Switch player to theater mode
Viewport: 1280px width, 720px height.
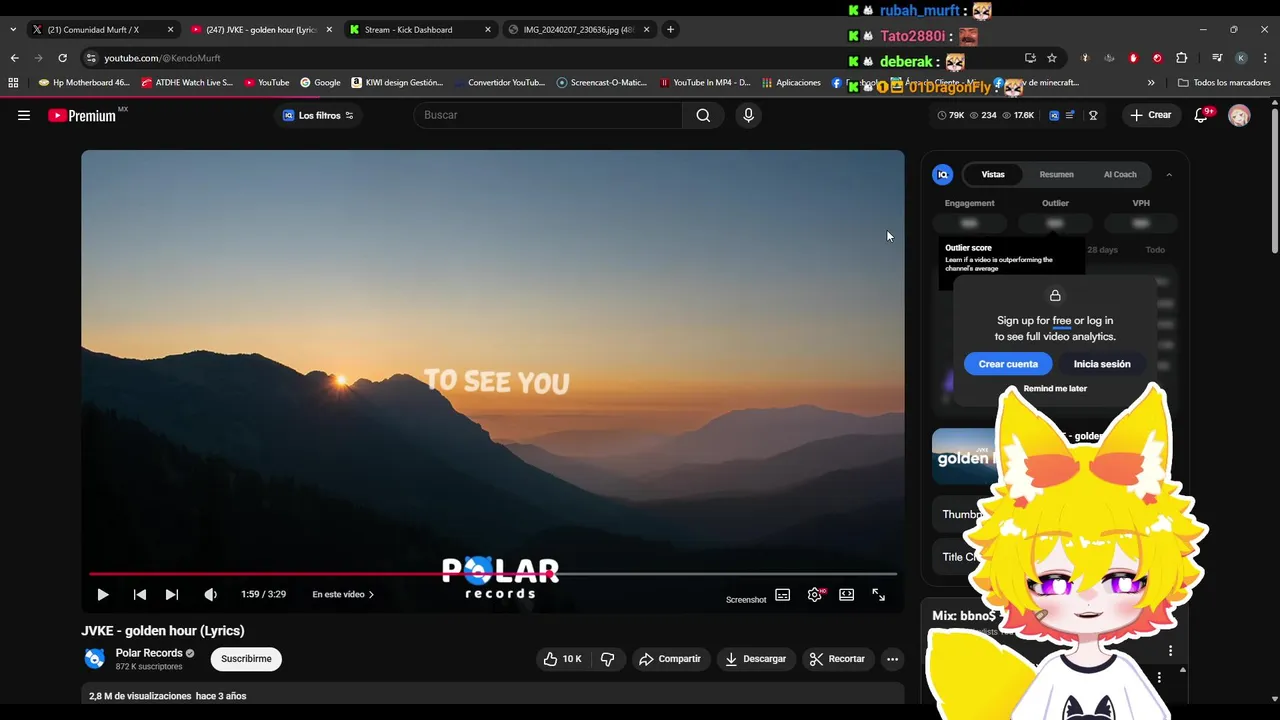(x=847, y=594)
